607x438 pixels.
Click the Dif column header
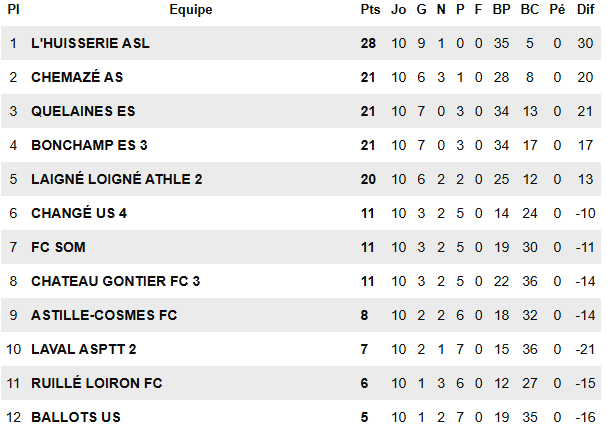(585, 9)
